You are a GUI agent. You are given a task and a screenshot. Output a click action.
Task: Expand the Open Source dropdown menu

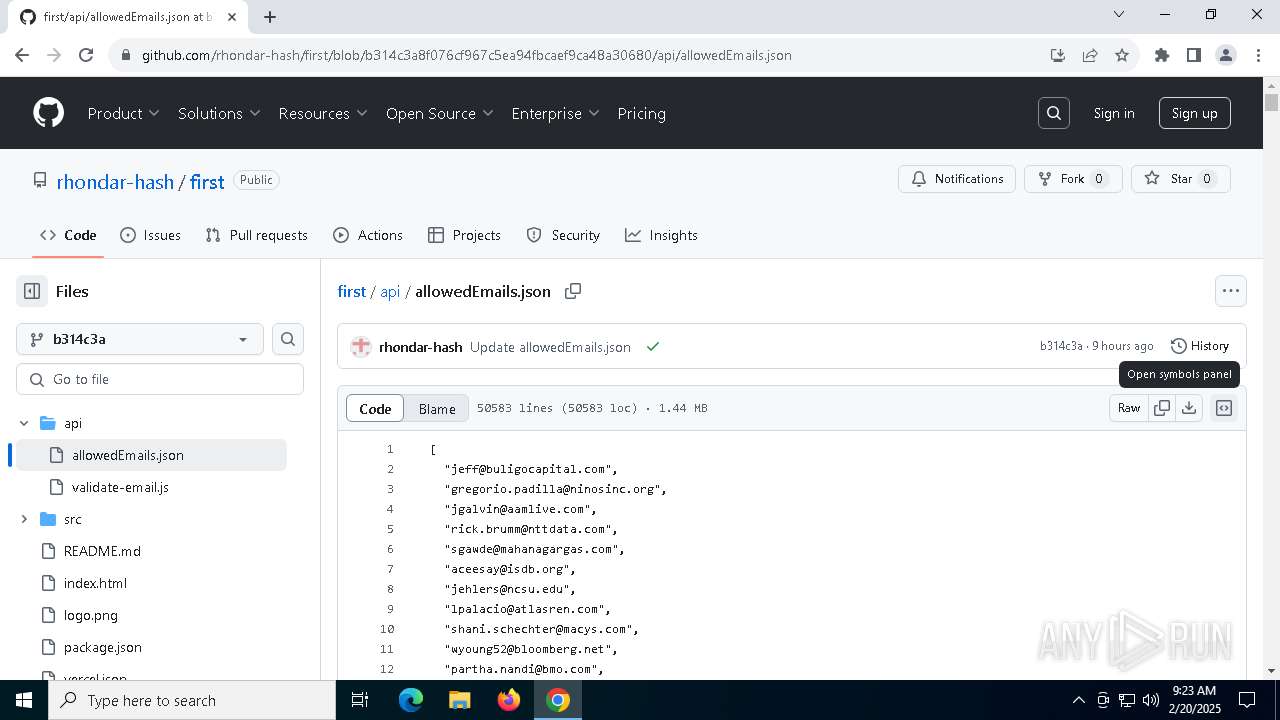[x=440, y=113]
